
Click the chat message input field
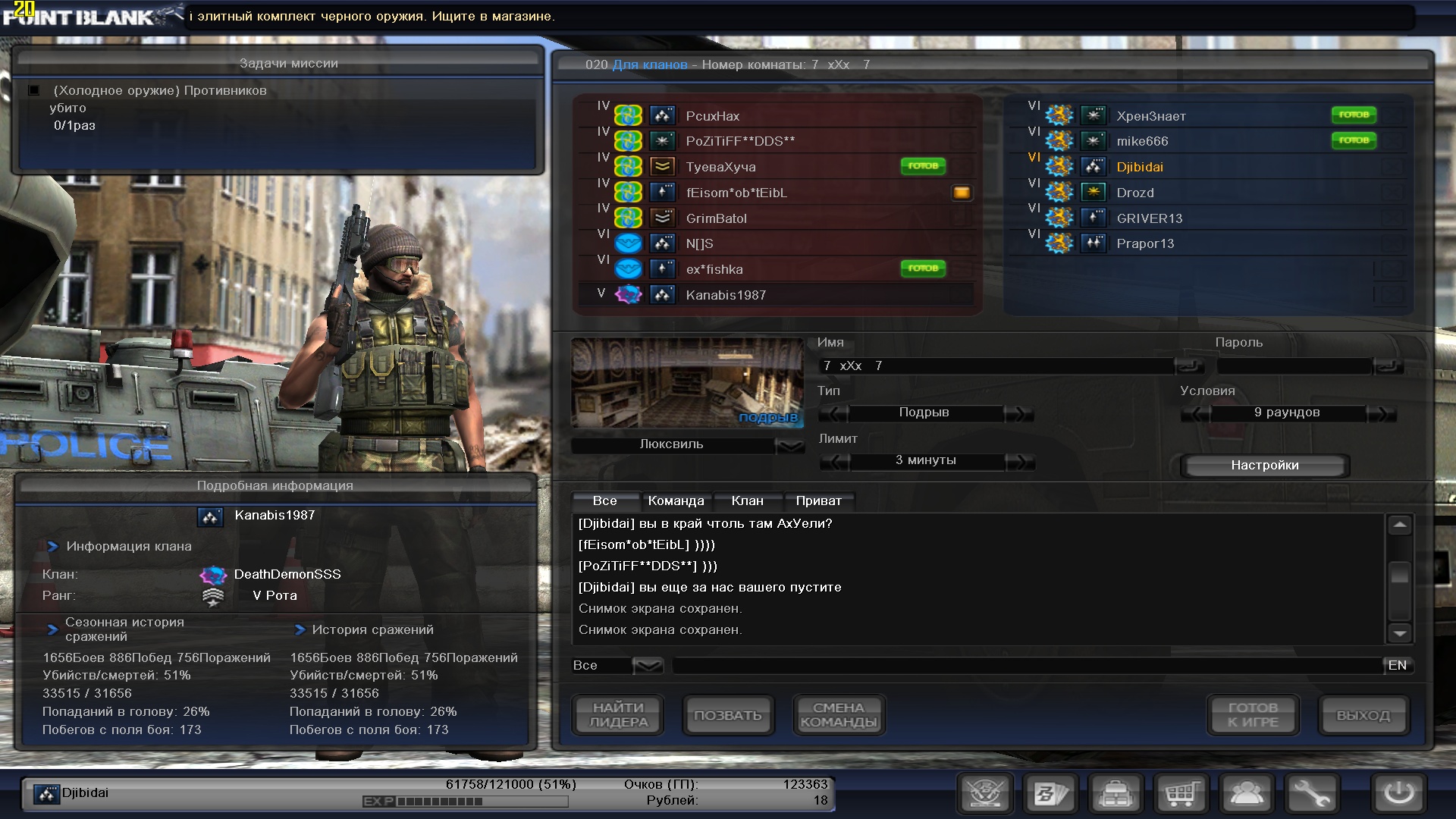tap(1027, 666)
